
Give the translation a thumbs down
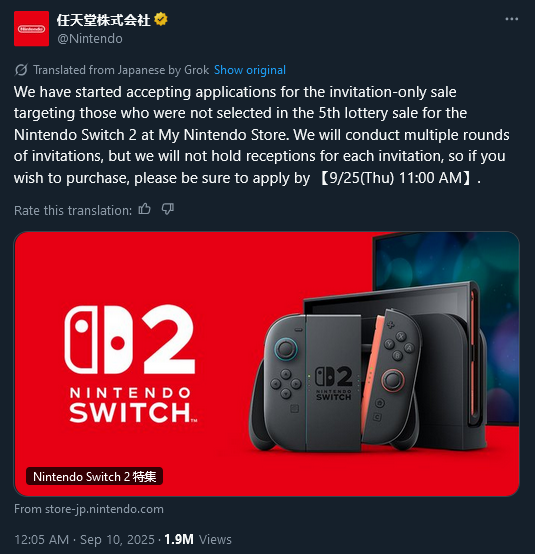coord(168,210)
